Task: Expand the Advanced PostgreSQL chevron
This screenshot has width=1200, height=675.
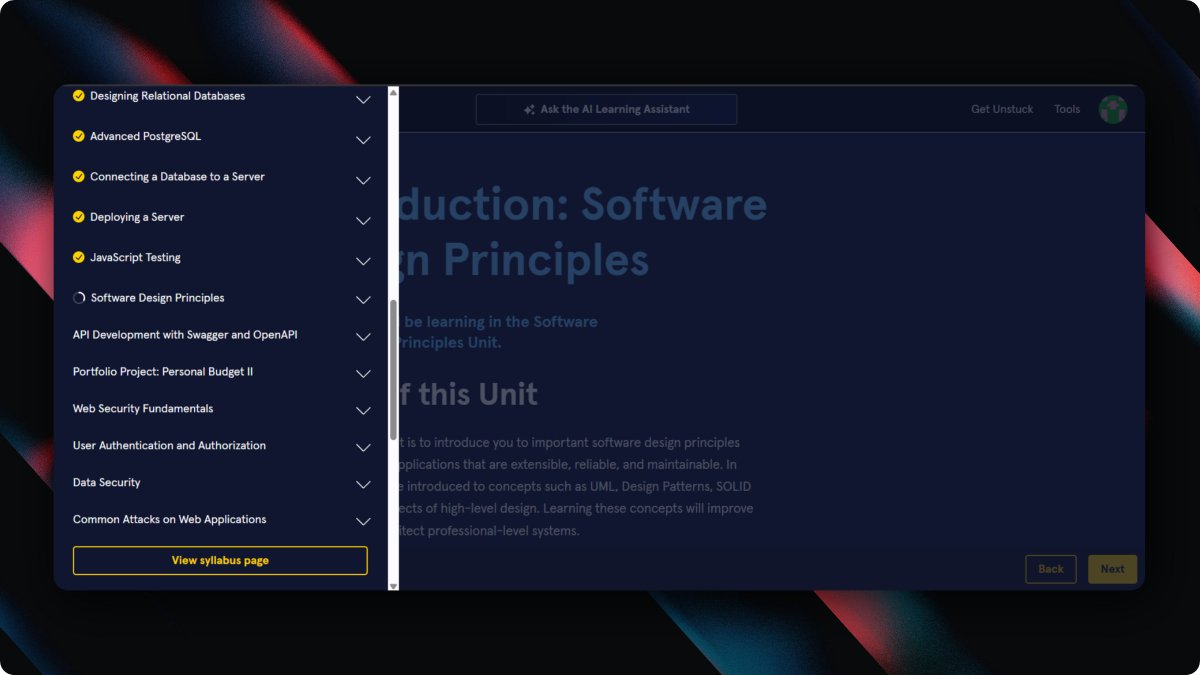Action: point(364,140)
